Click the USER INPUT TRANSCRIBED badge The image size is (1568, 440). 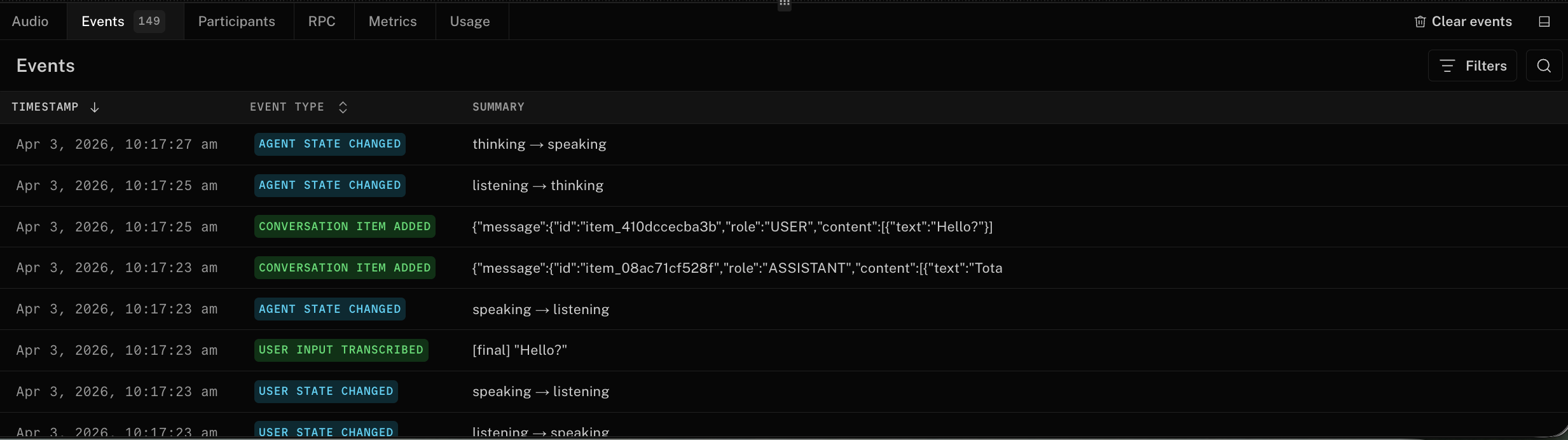[x=341, y=350]
